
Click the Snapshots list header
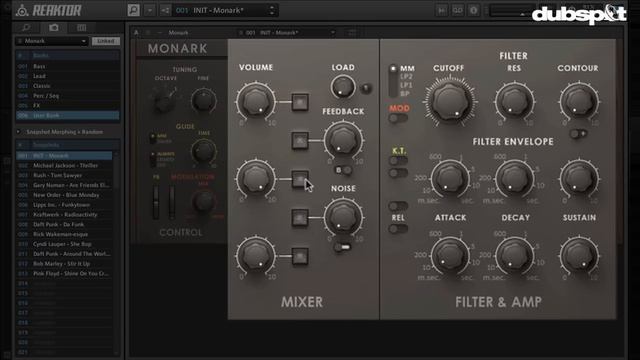(x=68, y=145)
